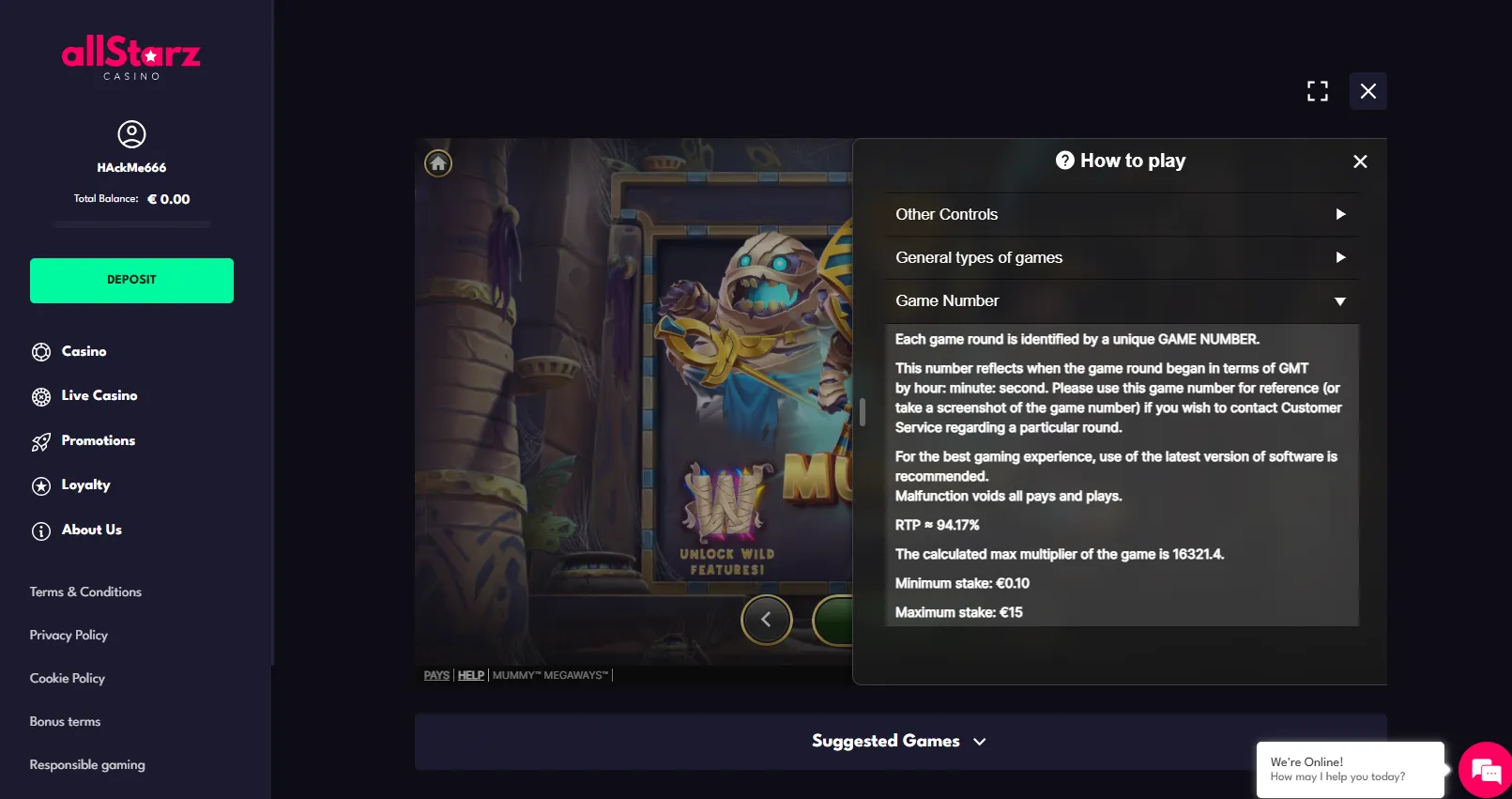Toggle fullscreen game view icon

coord(1318,91)
